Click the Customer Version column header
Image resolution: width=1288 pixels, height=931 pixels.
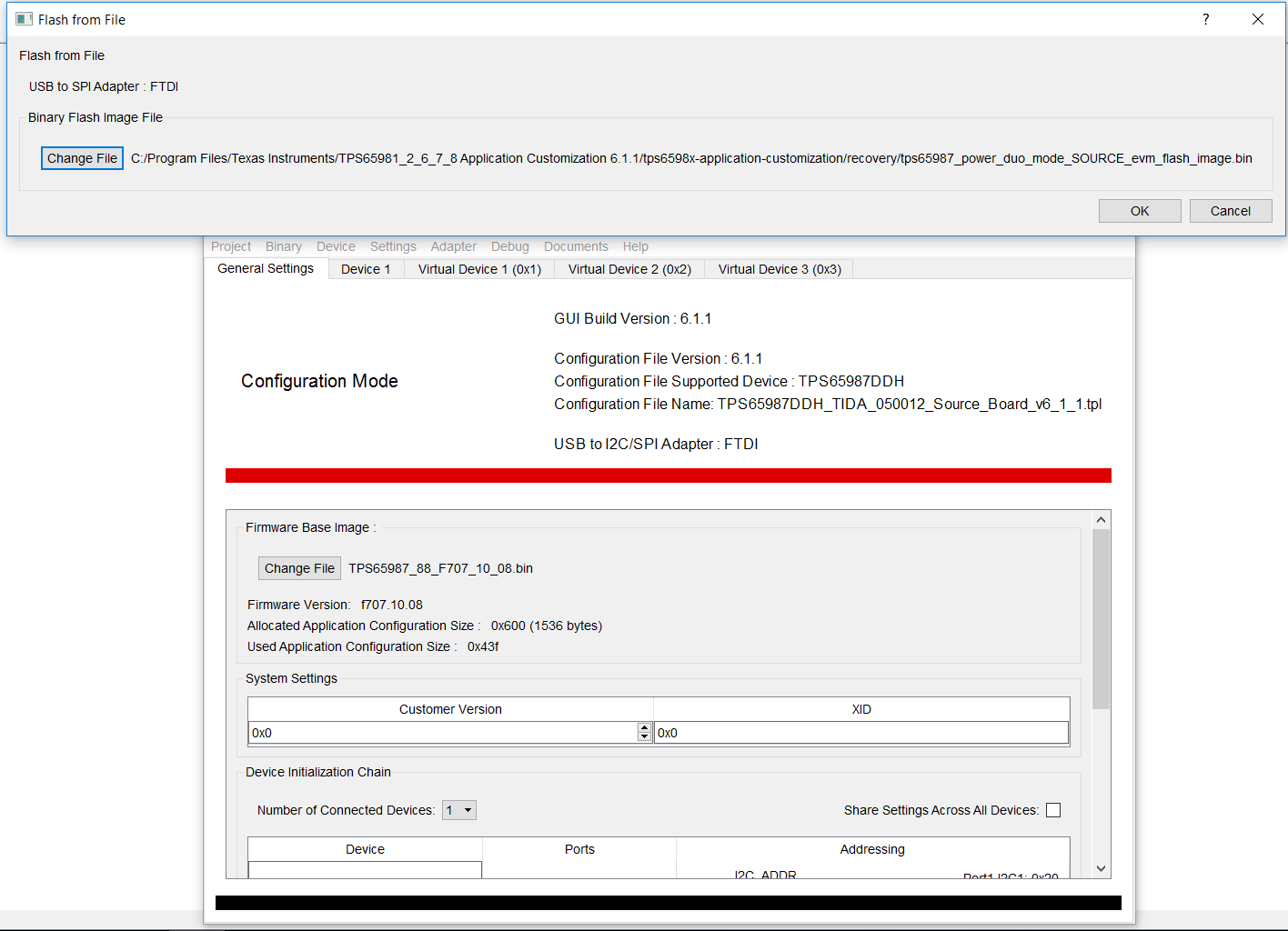[450, 709]
